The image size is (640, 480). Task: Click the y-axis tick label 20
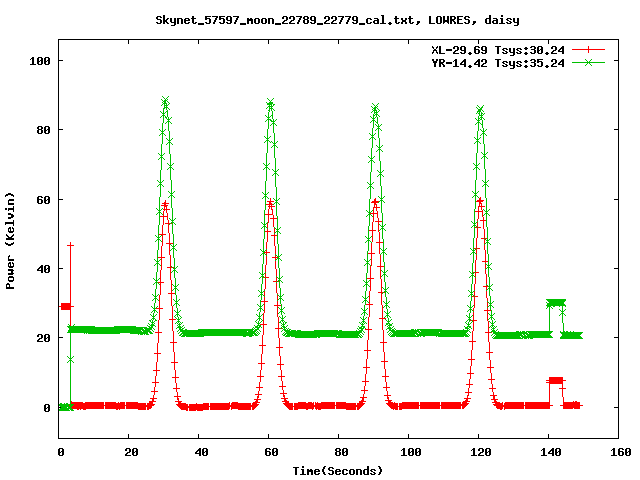point(43,338)
